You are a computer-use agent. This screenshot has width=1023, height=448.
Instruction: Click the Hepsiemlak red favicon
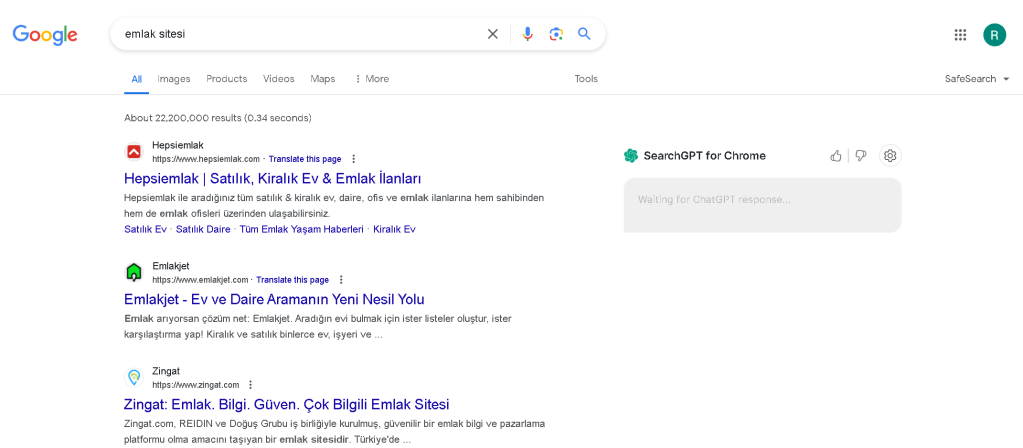point(134,152)
